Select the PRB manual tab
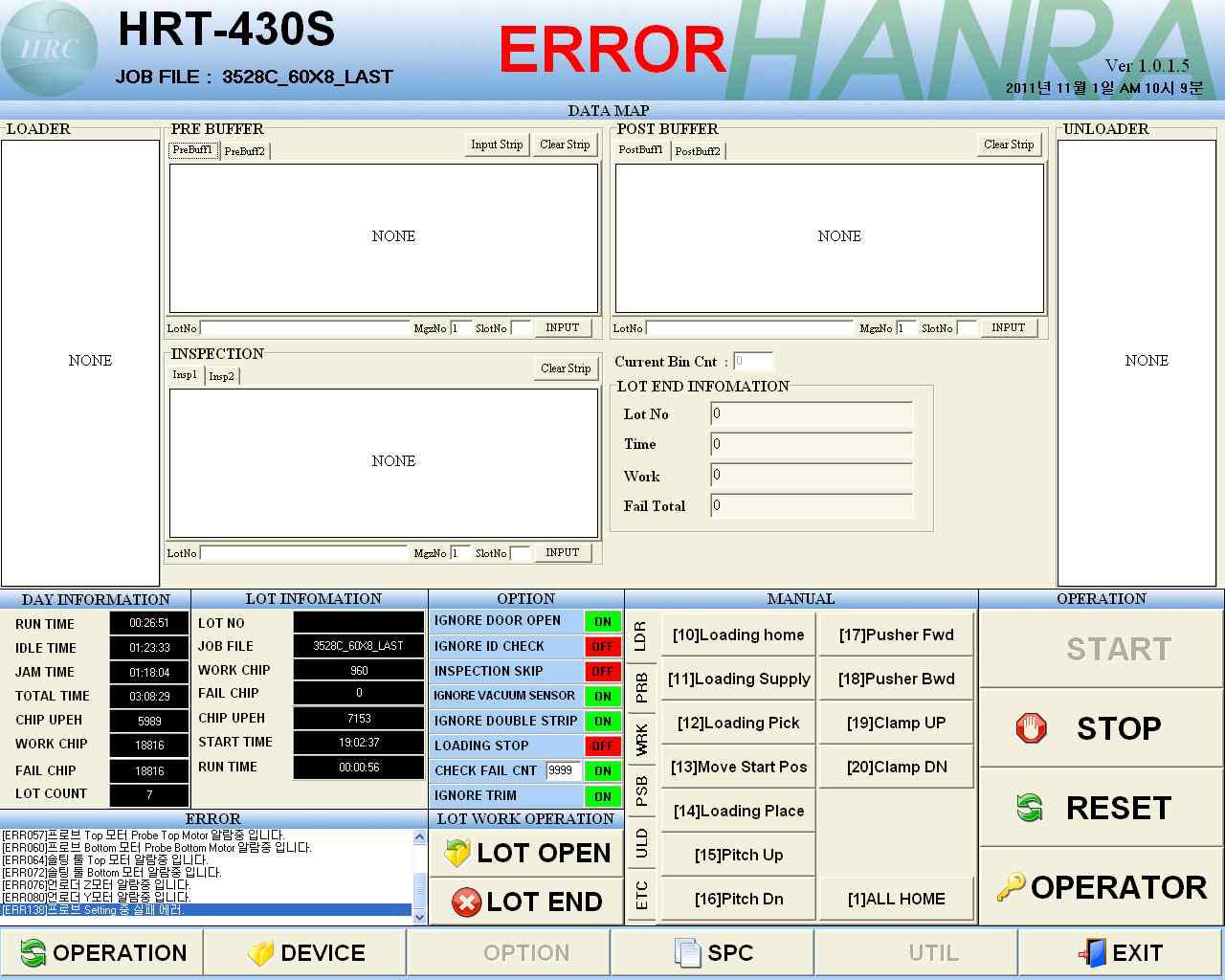 [x=641, y=687]
